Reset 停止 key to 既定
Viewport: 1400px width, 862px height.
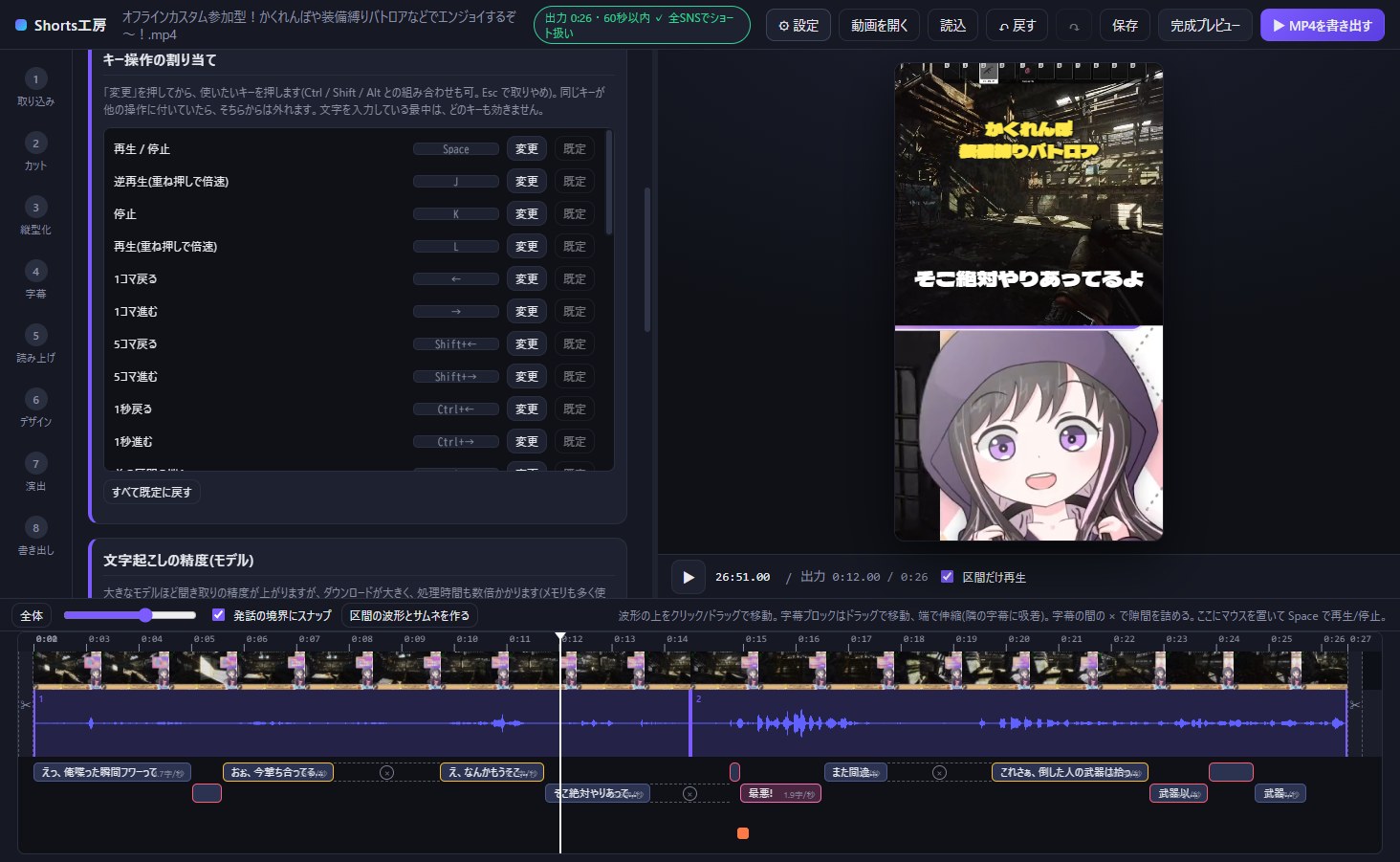click(x=574, y=213)
